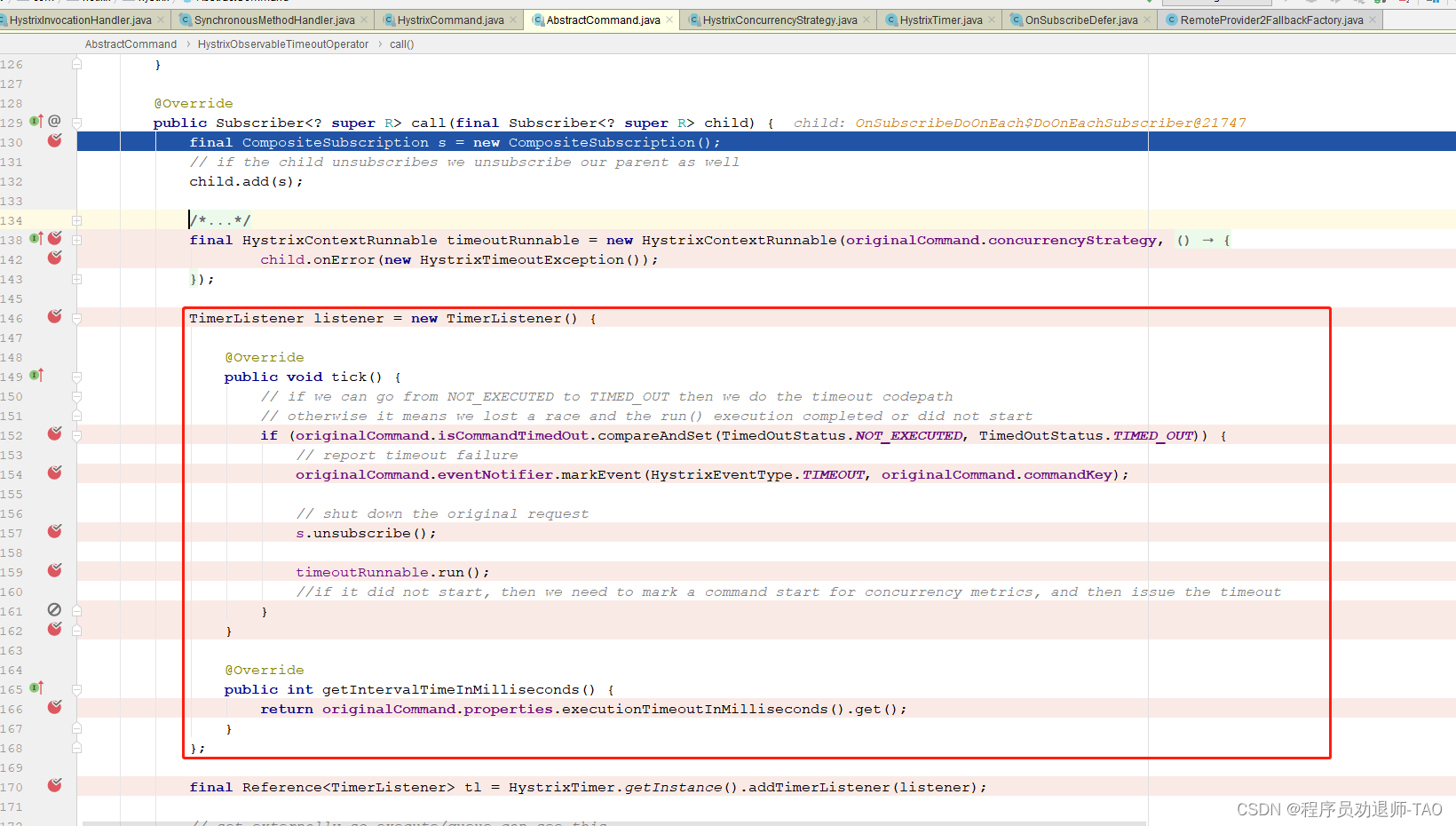This screenshot has height=826, width=1456.
Task: Close the AbstractCommand.java tab
Action: coord(669,20)
